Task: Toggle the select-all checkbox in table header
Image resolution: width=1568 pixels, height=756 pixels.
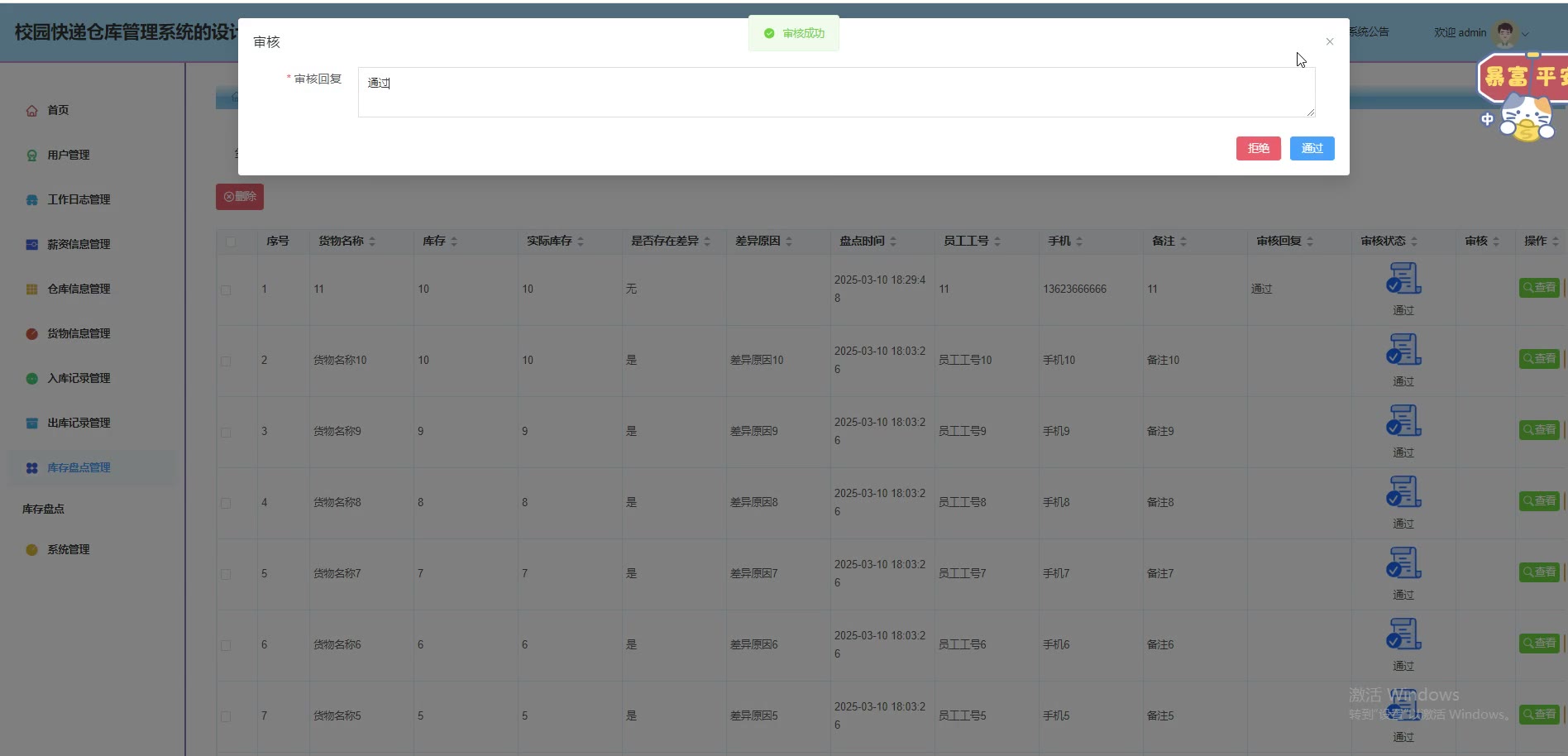Action: coord(231,242)
